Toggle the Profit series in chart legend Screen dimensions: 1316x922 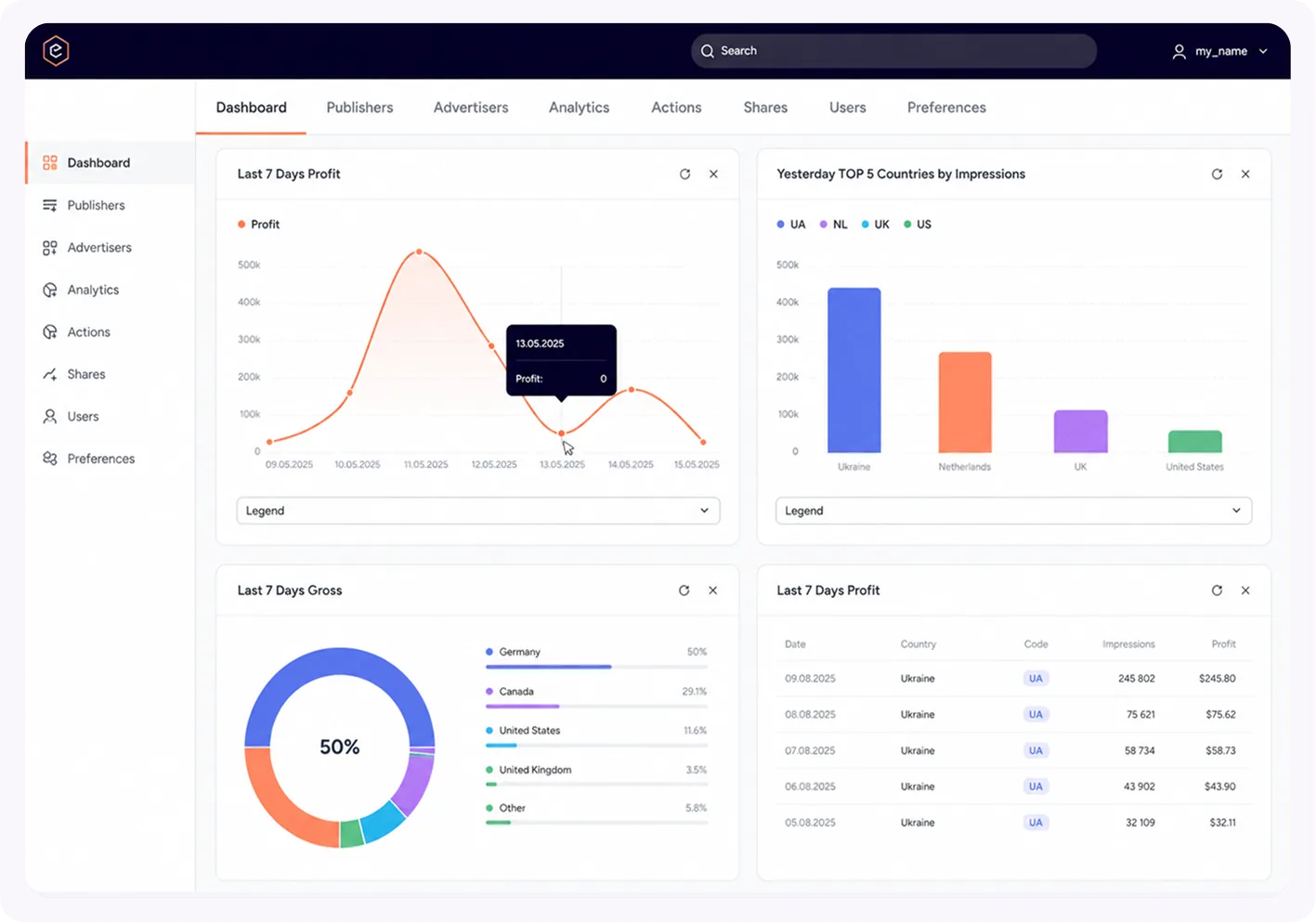[x=258, y=225]
